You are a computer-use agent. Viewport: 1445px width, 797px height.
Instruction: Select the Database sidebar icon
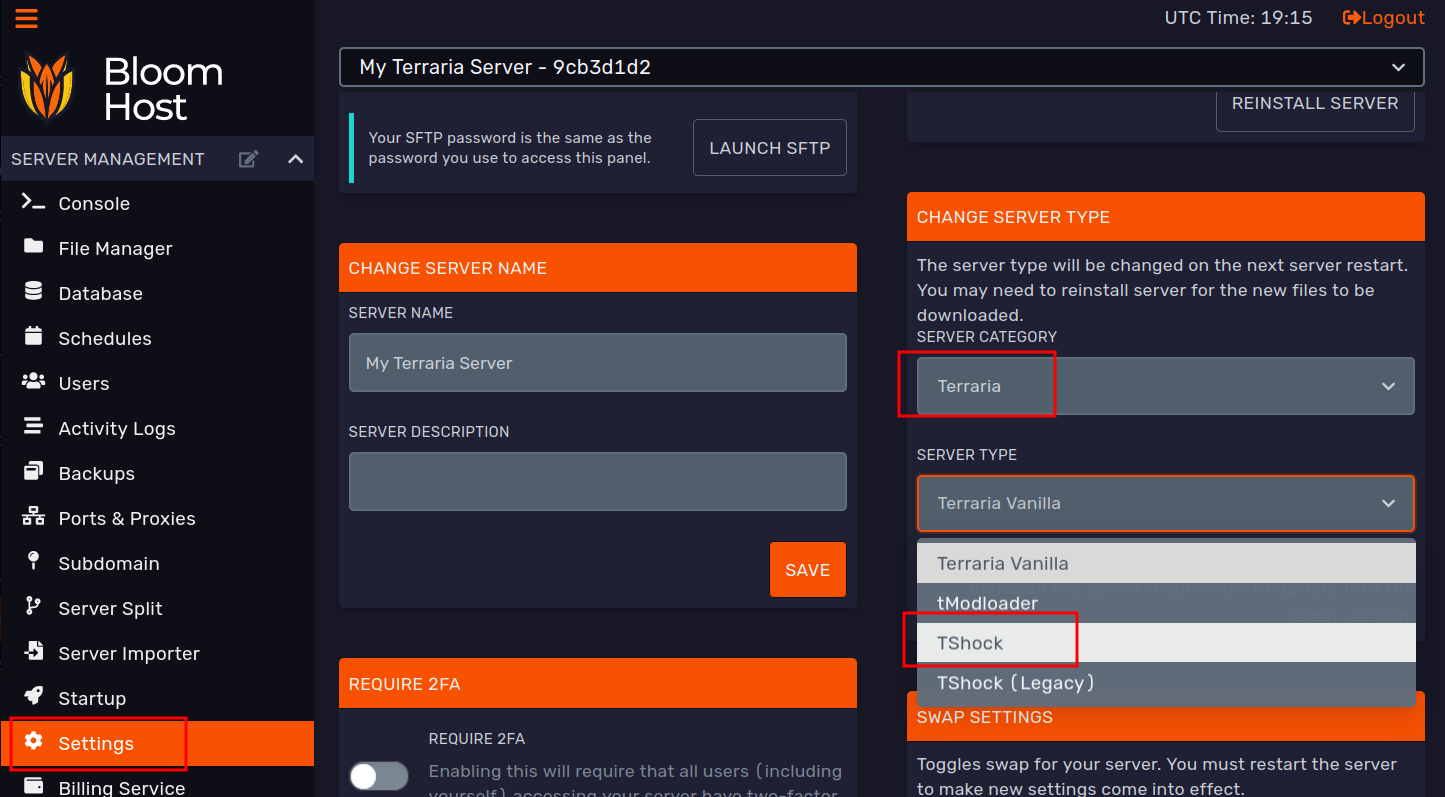(34, 293)
